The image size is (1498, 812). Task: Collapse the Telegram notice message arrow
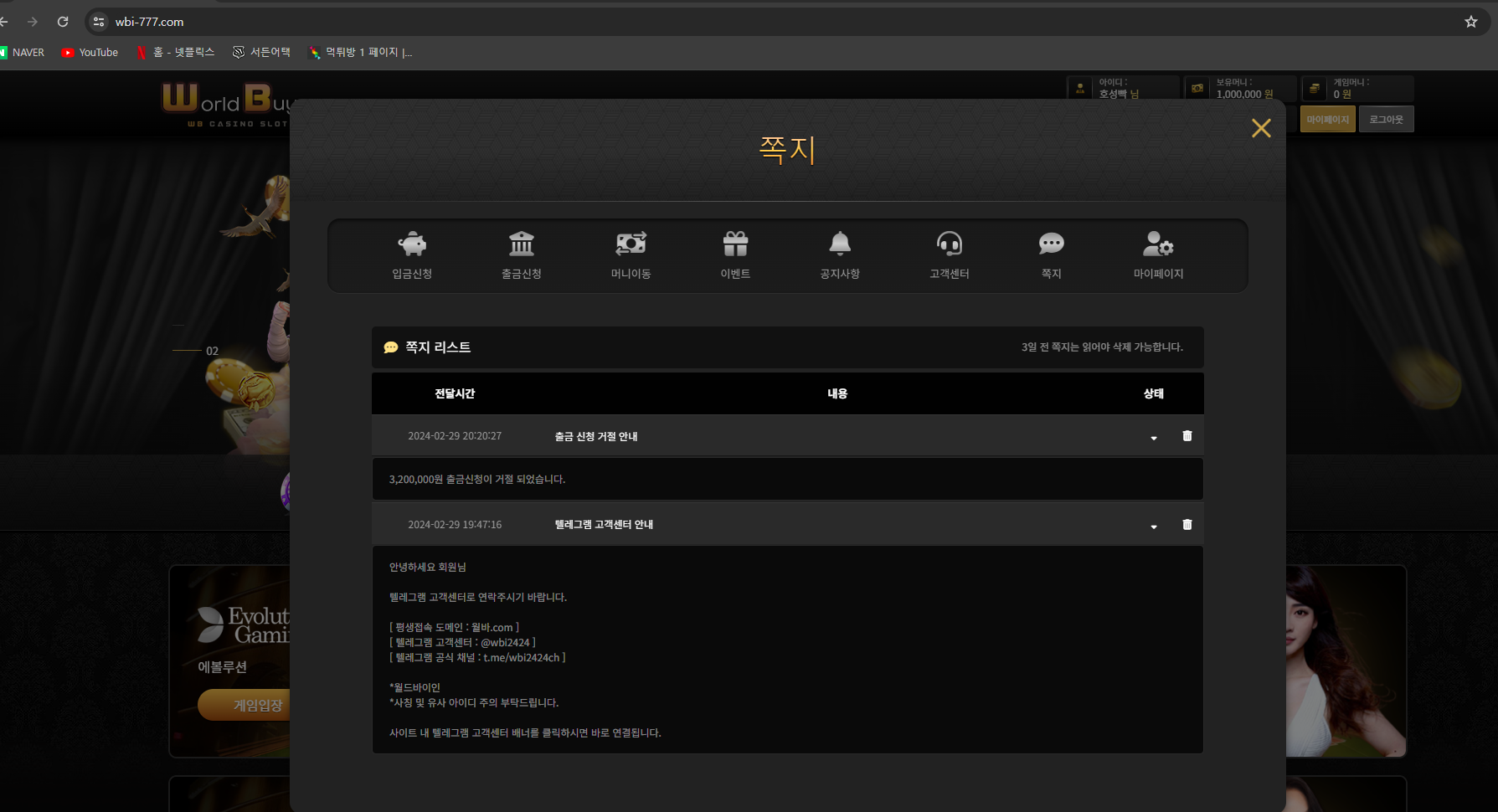[x=1154, y=527]
